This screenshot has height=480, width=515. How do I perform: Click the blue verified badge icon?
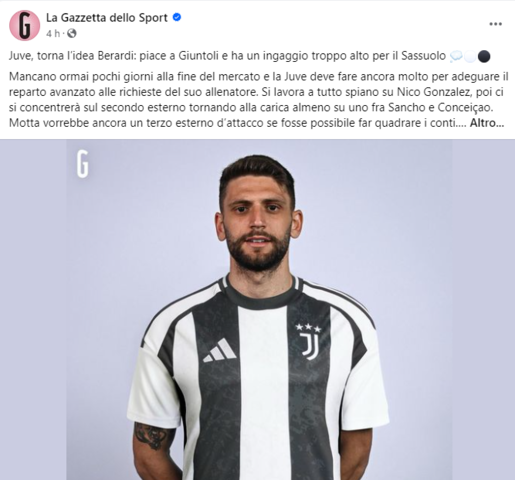click(x=177, y=17)
